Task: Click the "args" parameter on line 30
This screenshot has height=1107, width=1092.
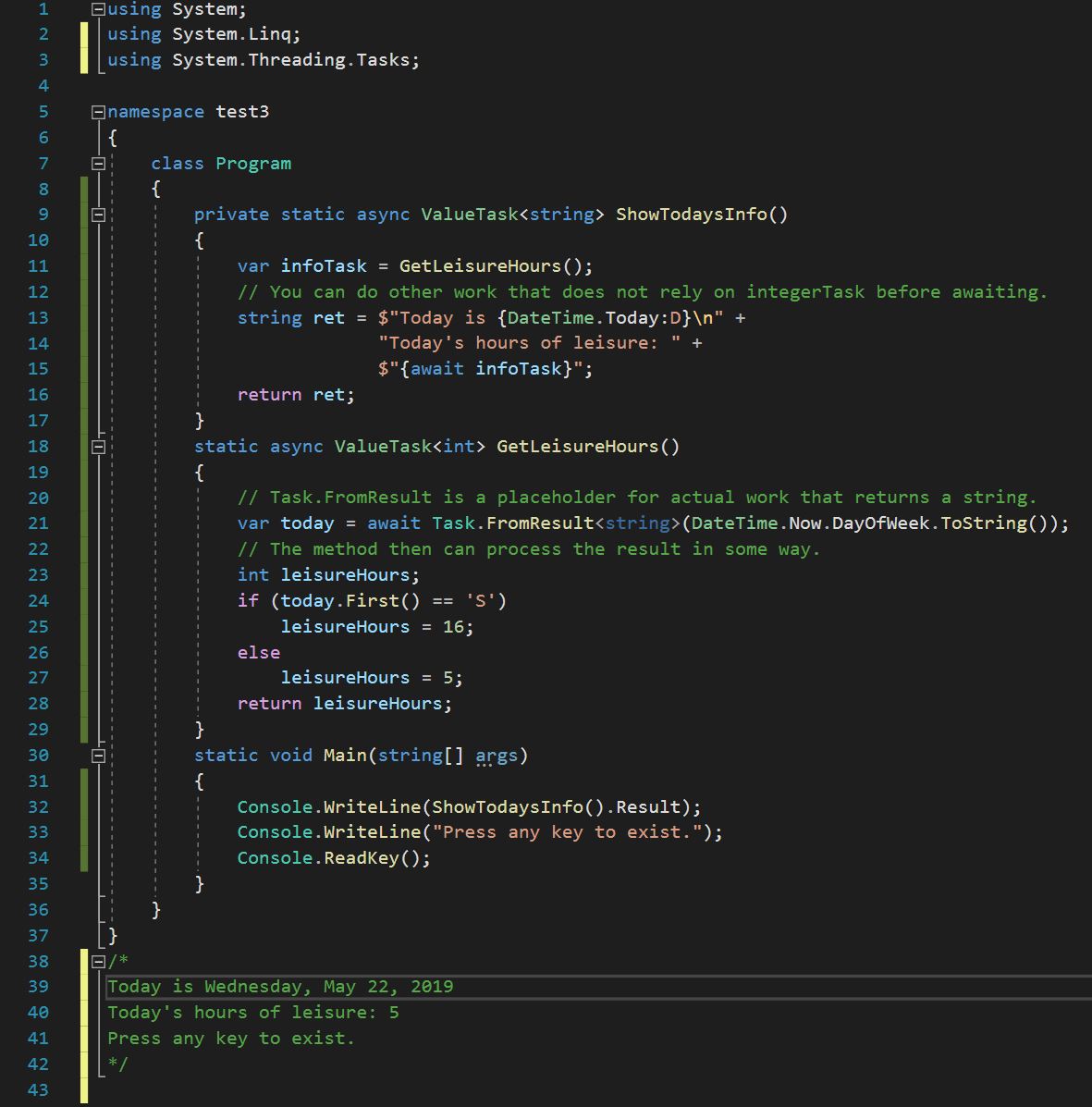Action: pyautogui.click(x=497, y=756)
